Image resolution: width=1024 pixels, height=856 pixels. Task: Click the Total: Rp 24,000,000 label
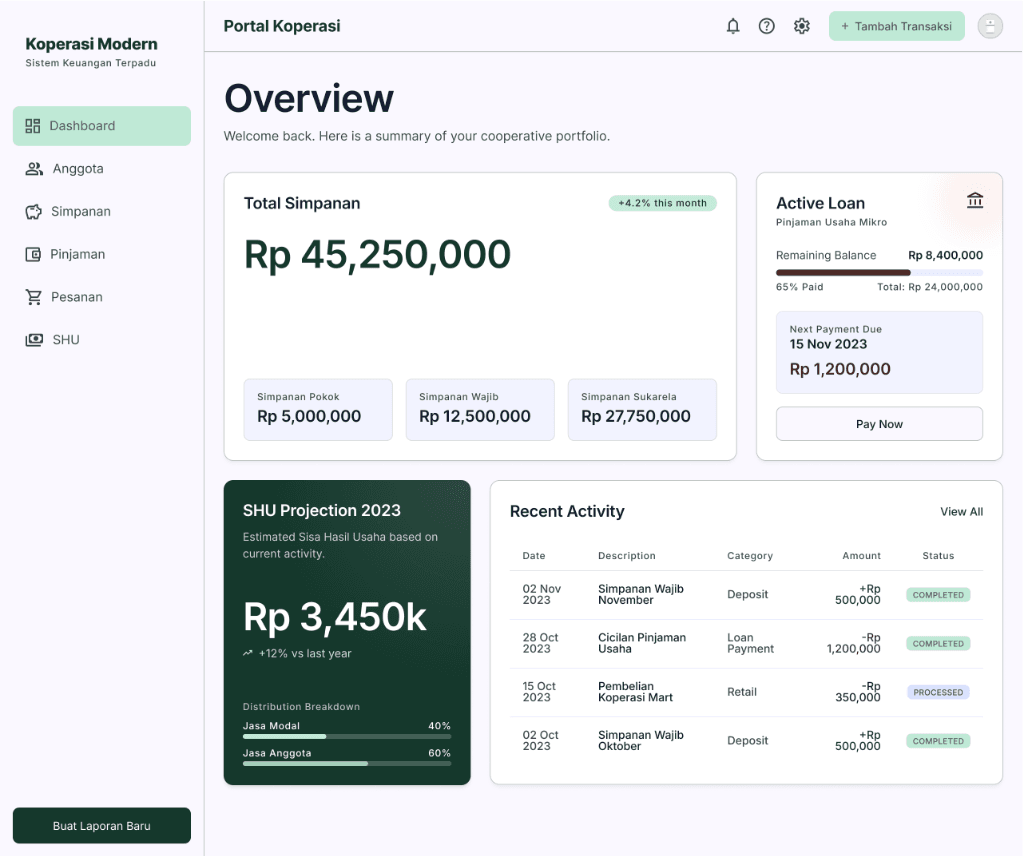pyautogui.click(x=929, y=287)
